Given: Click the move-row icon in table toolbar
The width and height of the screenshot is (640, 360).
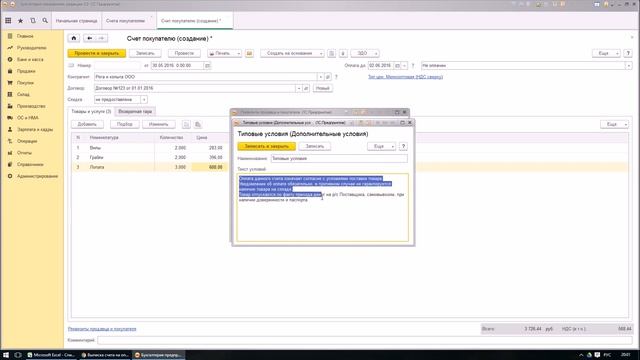Looking at the screenshot, I should pos(186,124).
